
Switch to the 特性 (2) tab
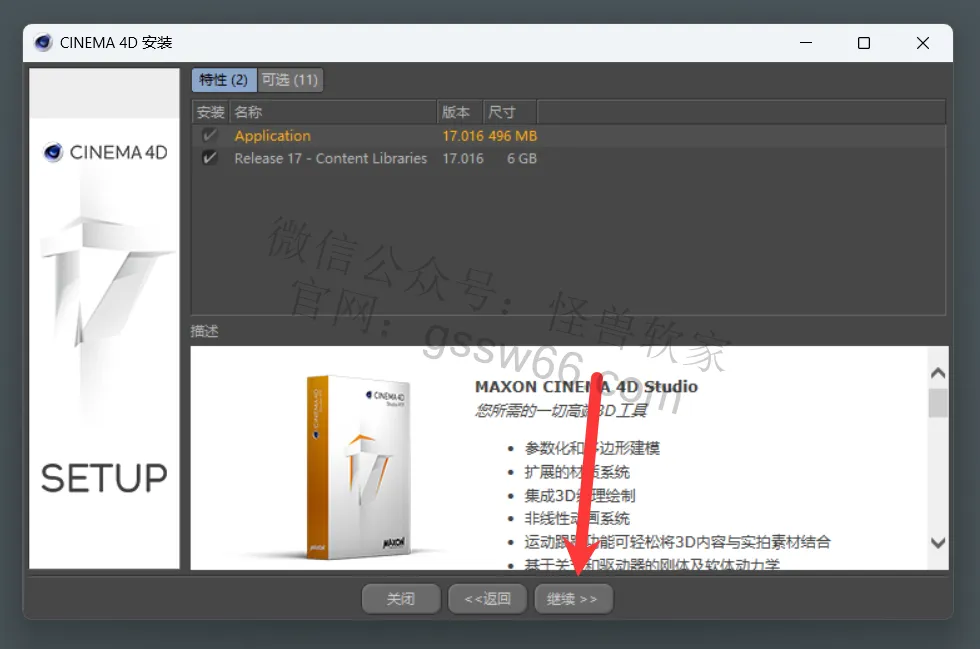pyautogui.click(x=224, y=80)
